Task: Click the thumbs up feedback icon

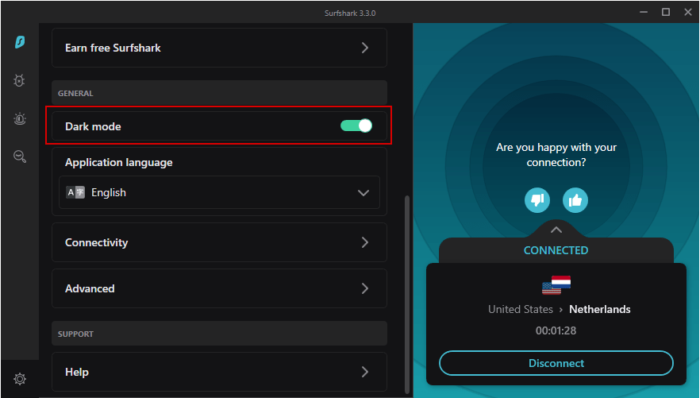Action: pos(575,200)
